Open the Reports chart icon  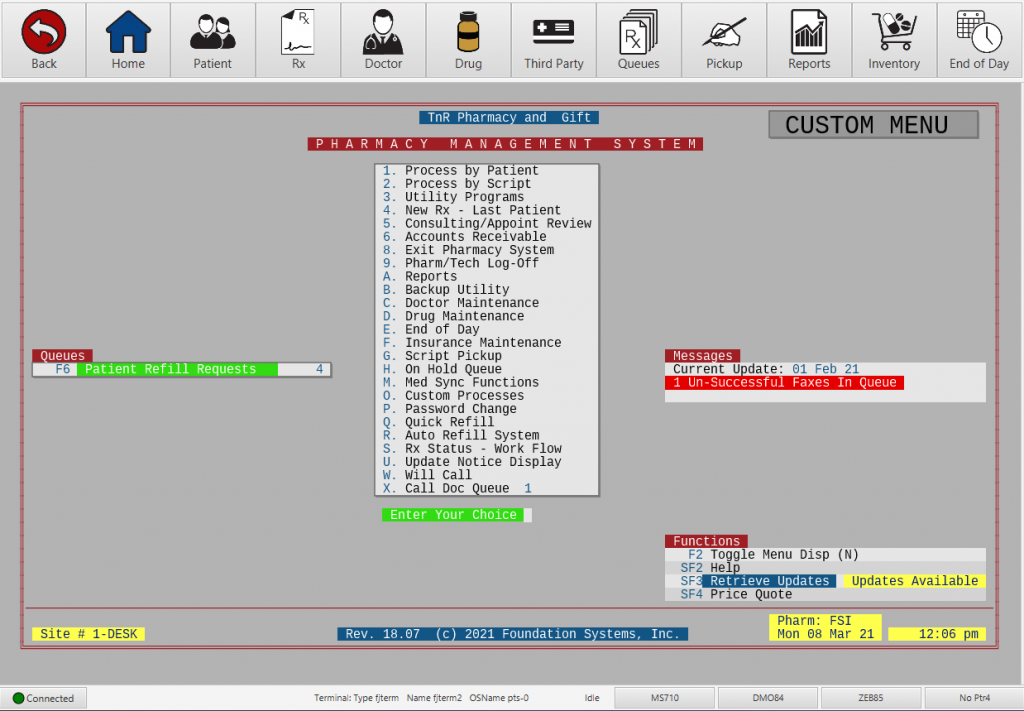click(x=808, y=32)
